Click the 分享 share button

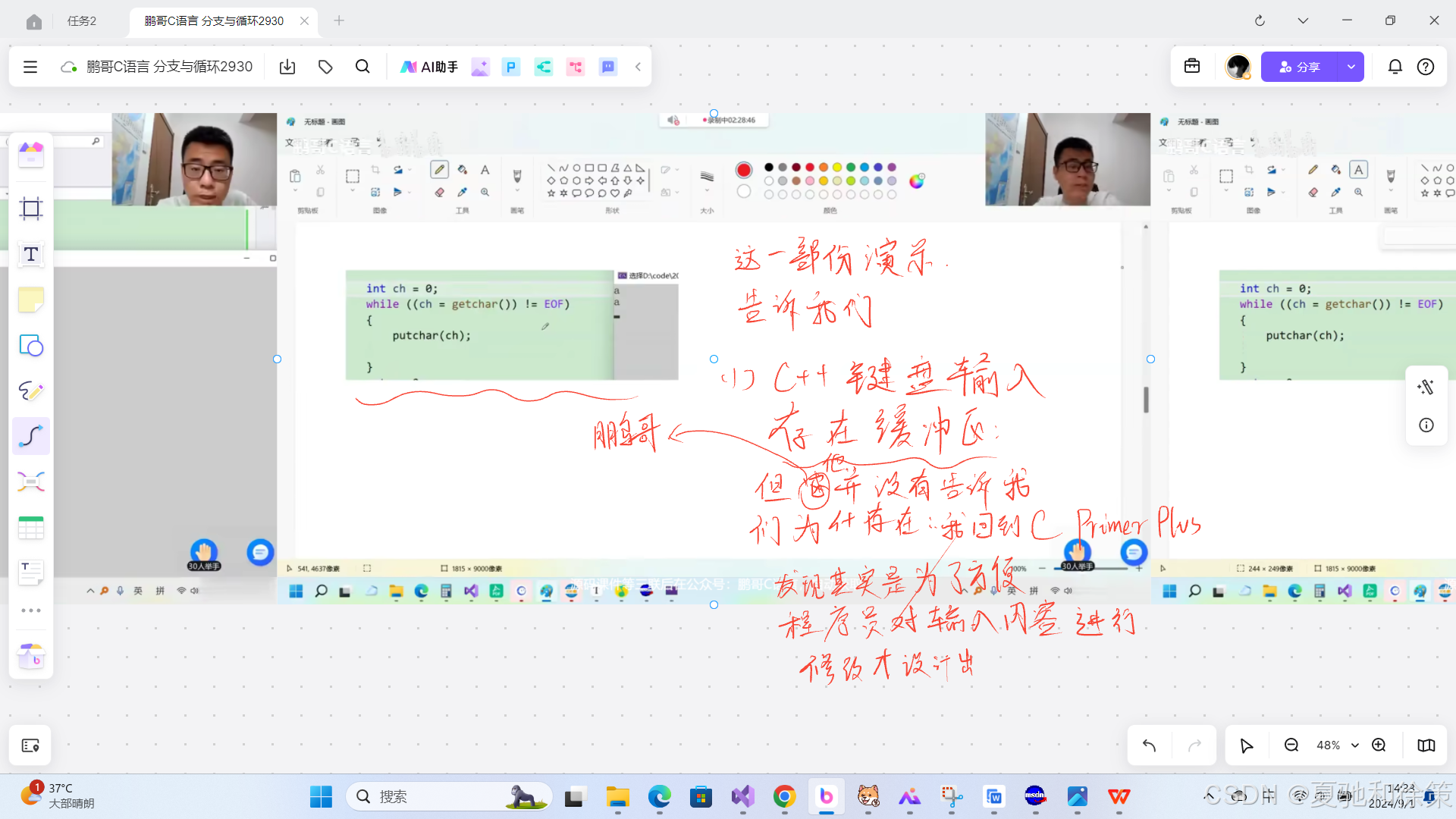(1300, 67)
